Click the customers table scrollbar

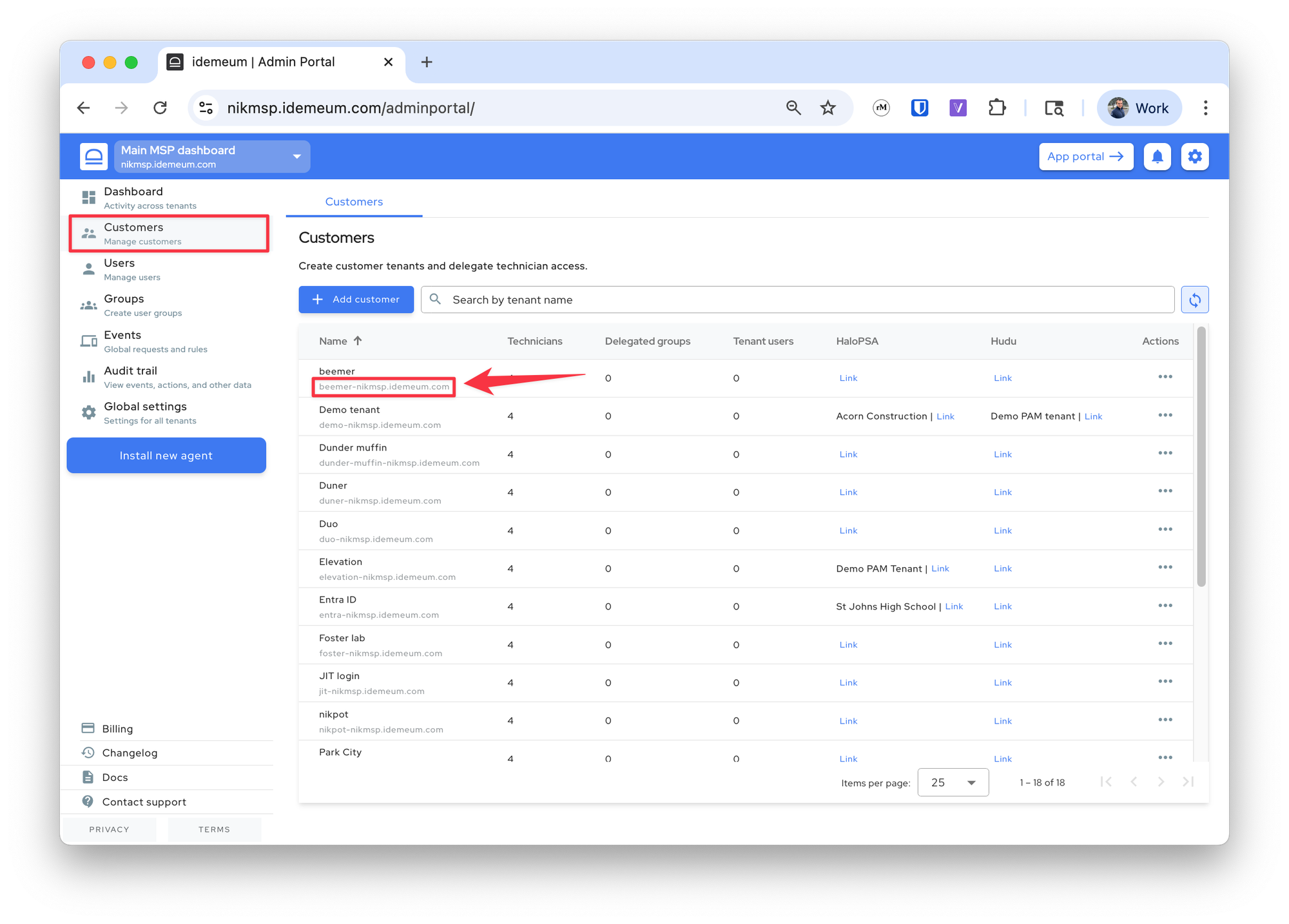pos(1201,457)
